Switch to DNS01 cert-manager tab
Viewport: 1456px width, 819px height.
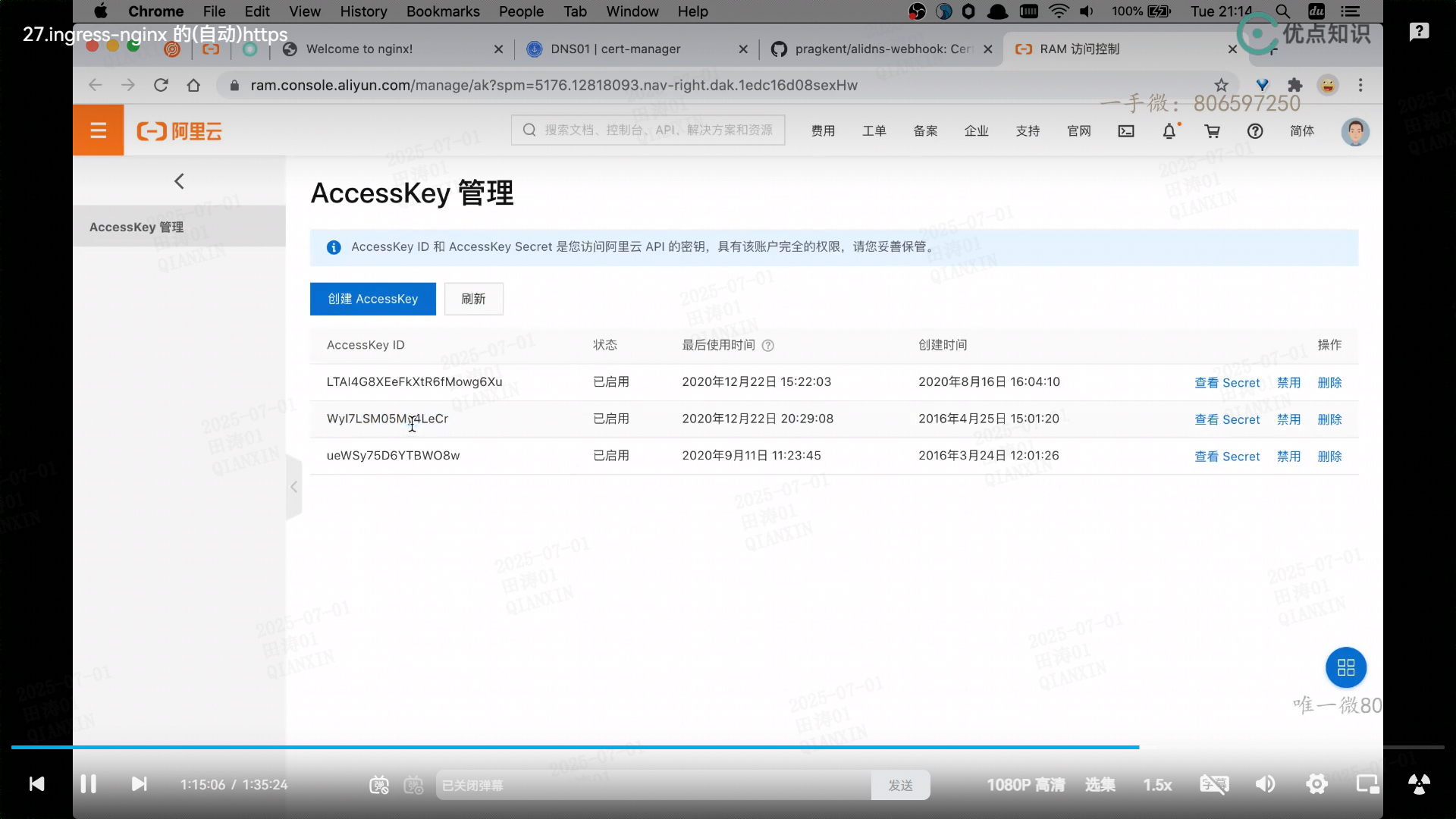coord(615,49)
